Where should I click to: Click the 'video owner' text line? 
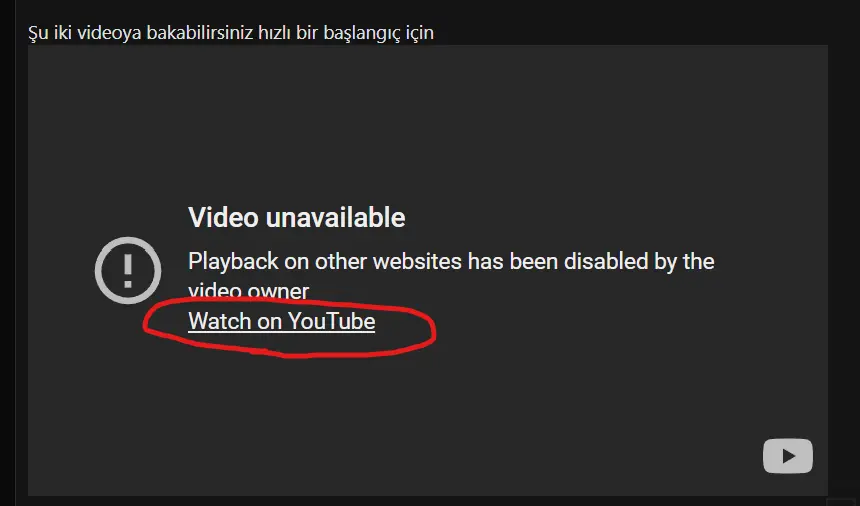point(248,291)
